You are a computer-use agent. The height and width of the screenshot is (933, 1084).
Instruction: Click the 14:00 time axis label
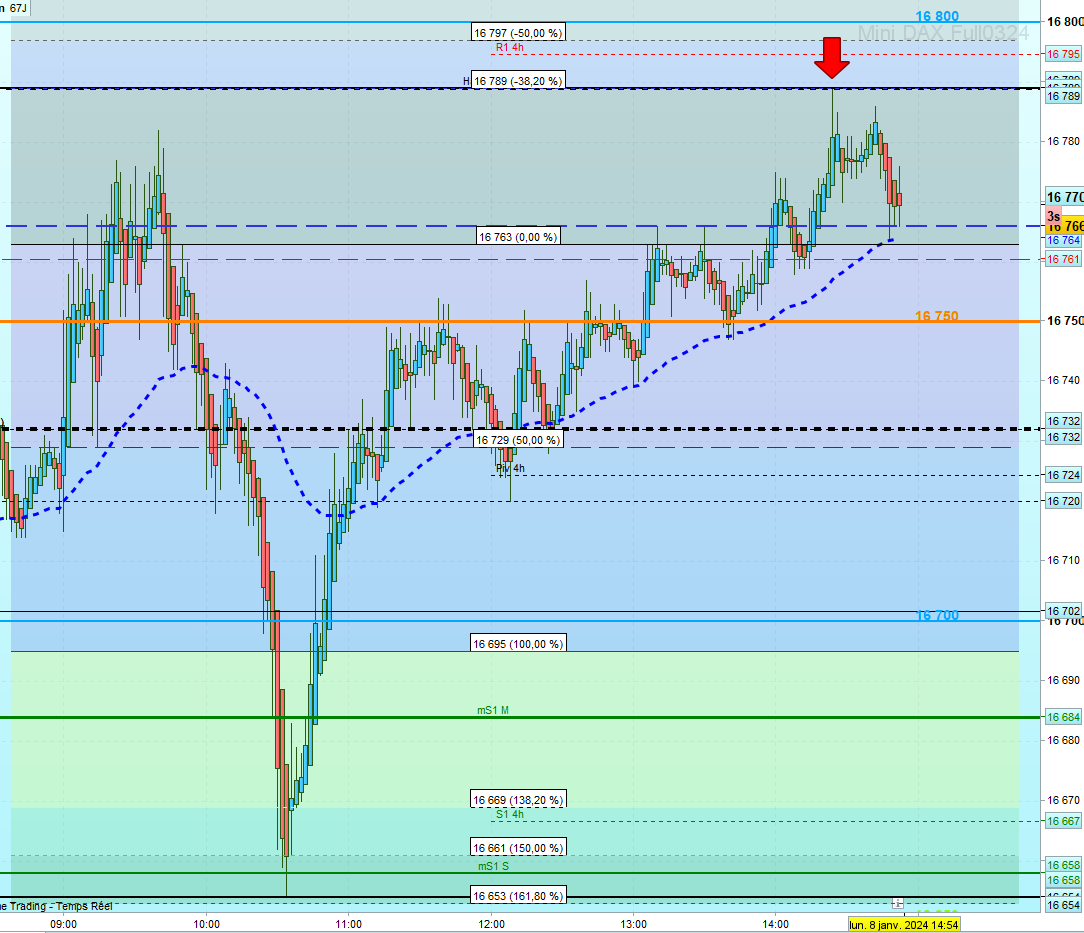pyautogui.click(x=776, y=924)
